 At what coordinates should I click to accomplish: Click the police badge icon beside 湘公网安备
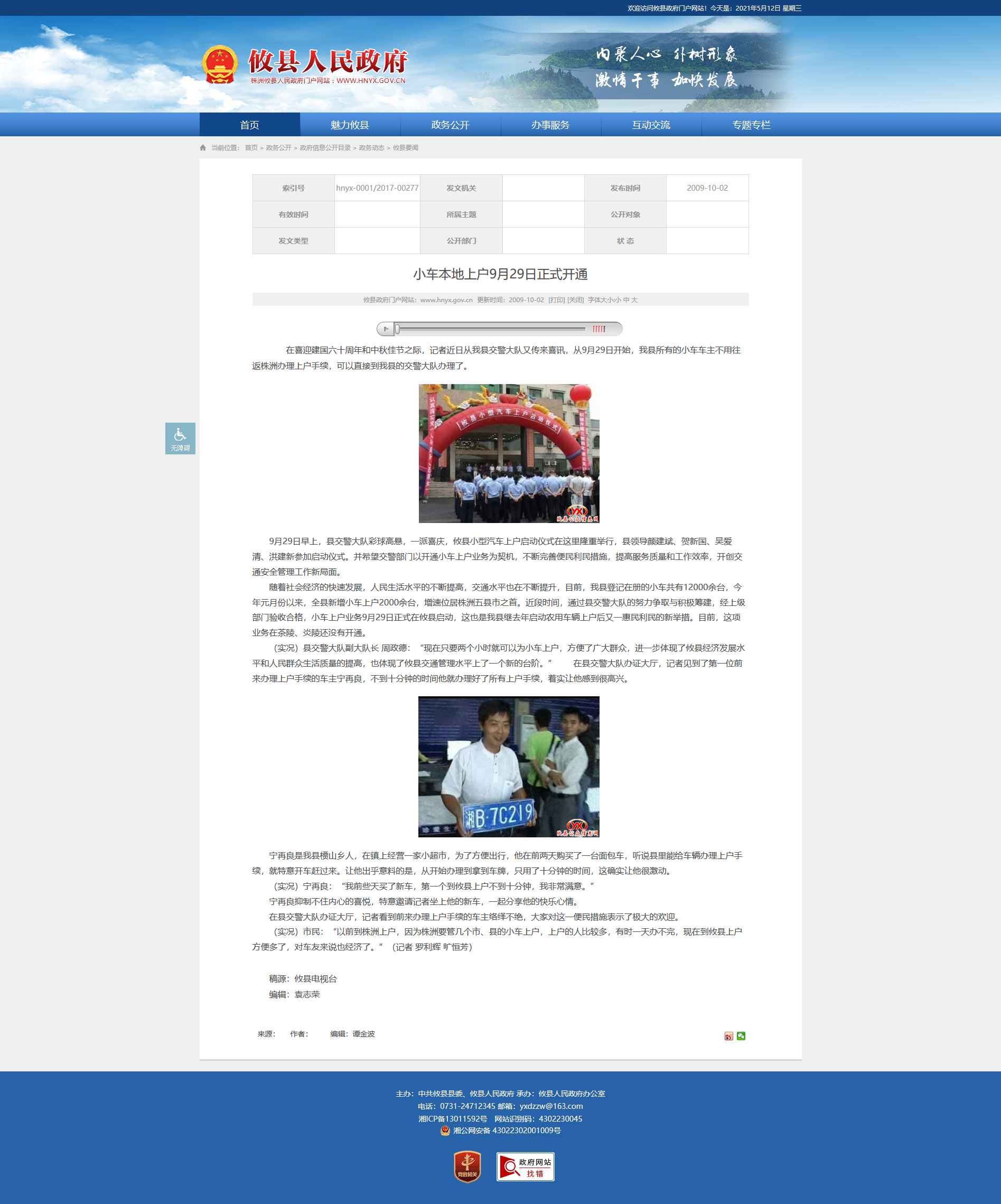click(x=445, y=1130)
